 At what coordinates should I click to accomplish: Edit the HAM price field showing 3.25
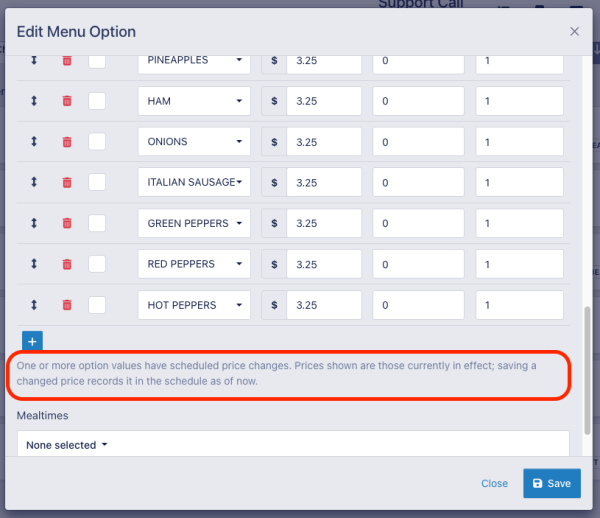point(324,101)
